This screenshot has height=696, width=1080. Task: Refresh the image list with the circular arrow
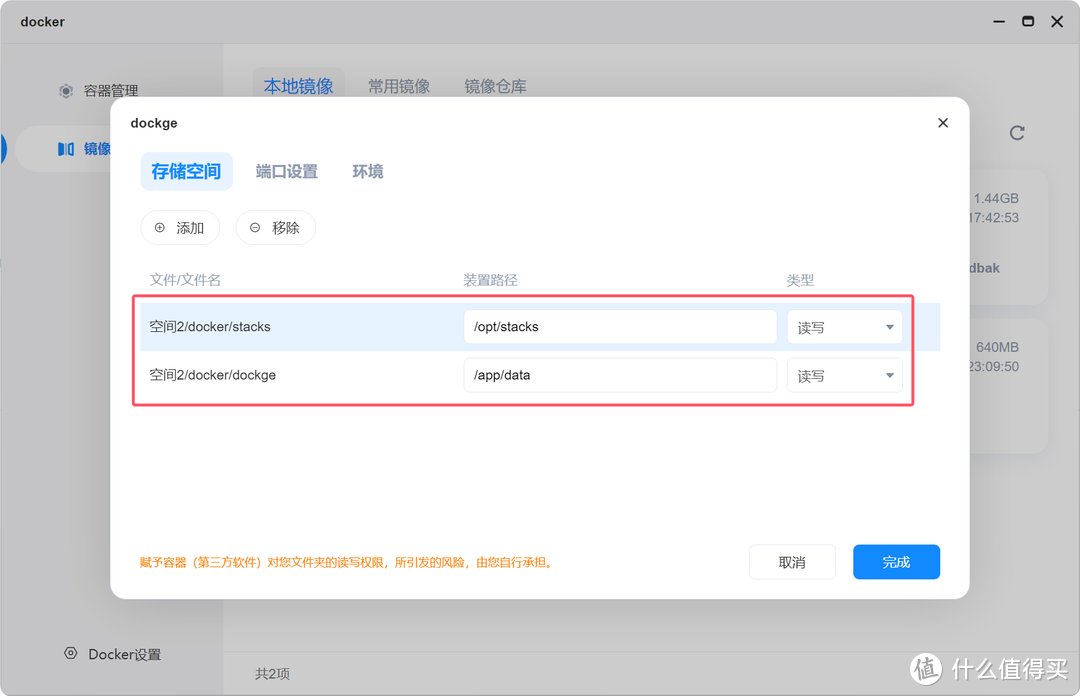(x=1016, y=132)
